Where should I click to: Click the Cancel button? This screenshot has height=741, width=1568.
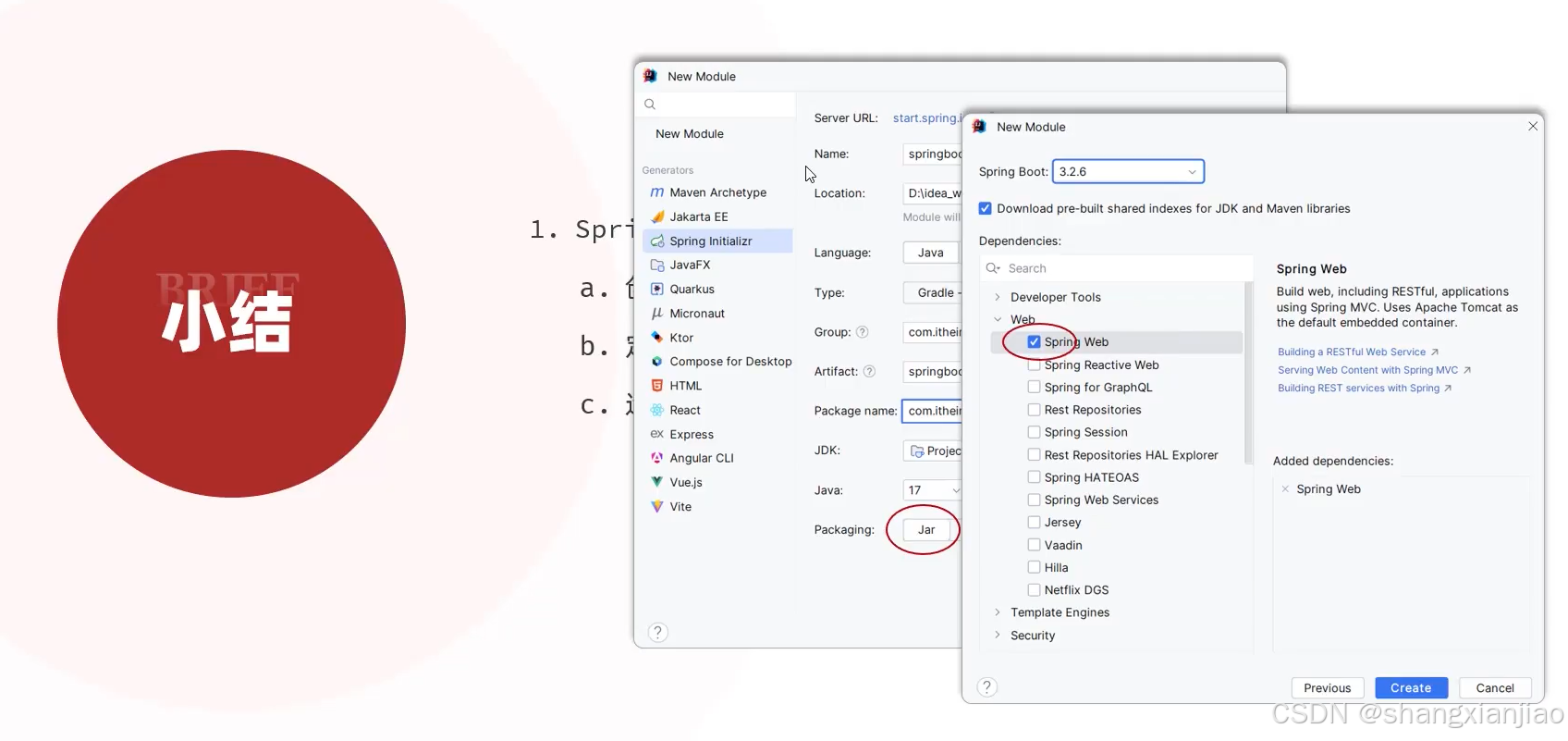pyautogui.click(x=1495, y=688)
